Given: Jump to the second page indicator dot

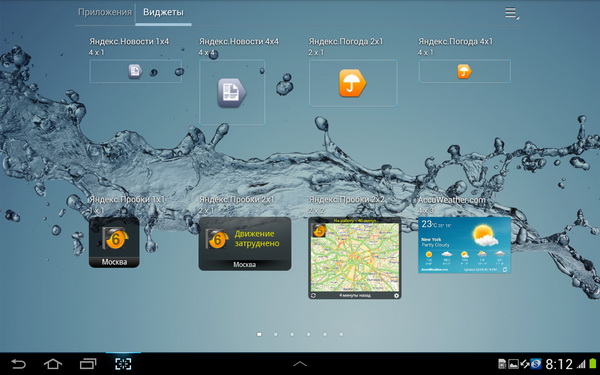Looking at the screenshot, I should click(276, 334).
